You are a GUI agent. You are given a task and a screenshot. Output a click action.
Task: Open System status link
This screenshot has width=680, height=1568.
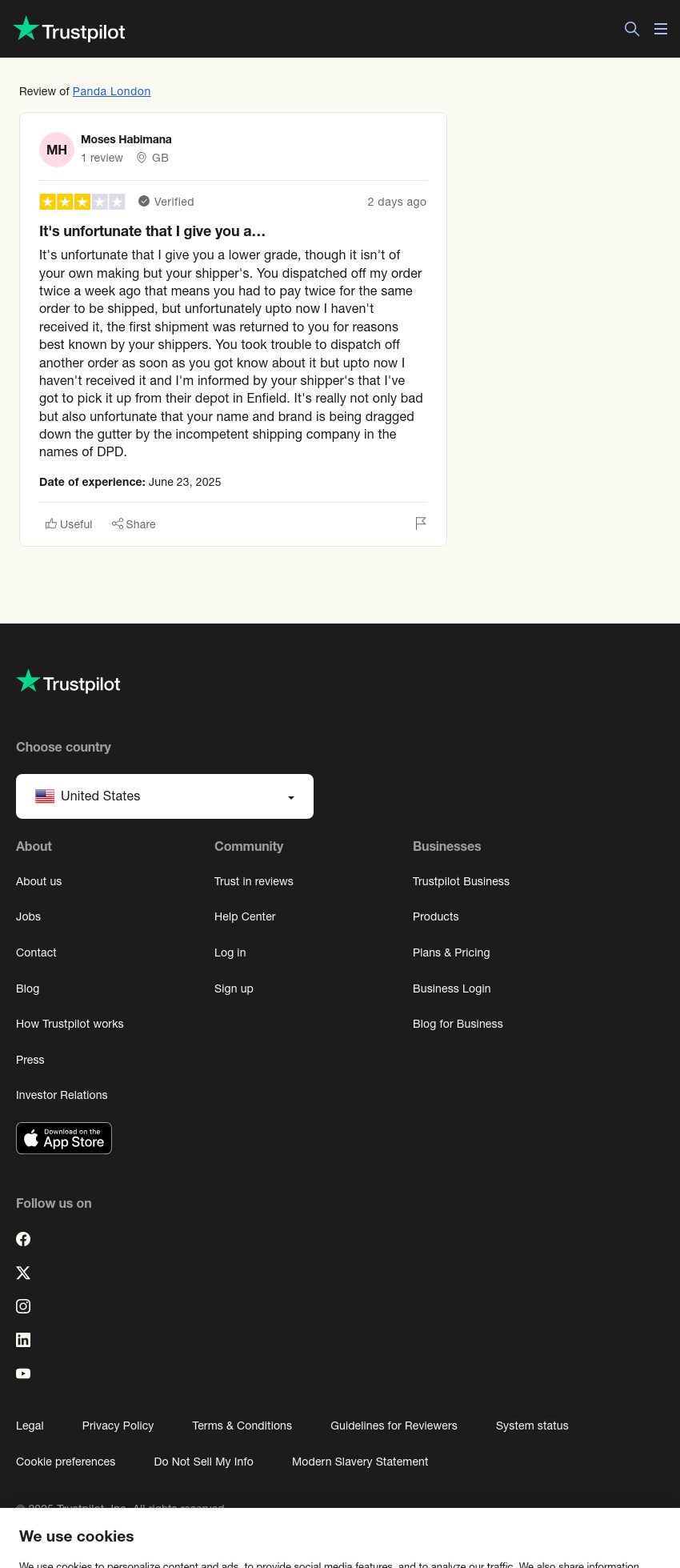[x=532, y=1426]
